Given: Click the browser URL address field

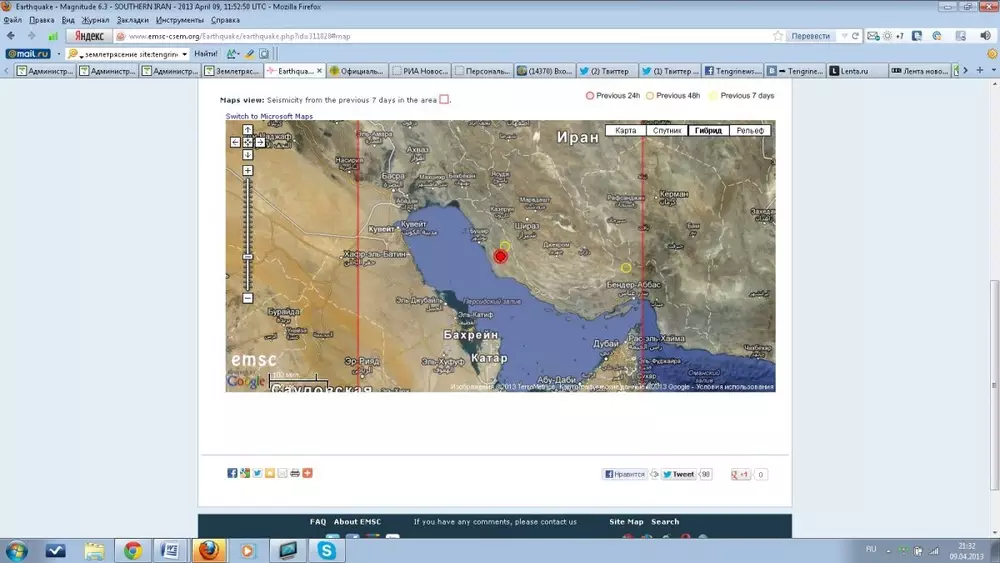Looking at the screenshot, I should [x=440, y=36].
